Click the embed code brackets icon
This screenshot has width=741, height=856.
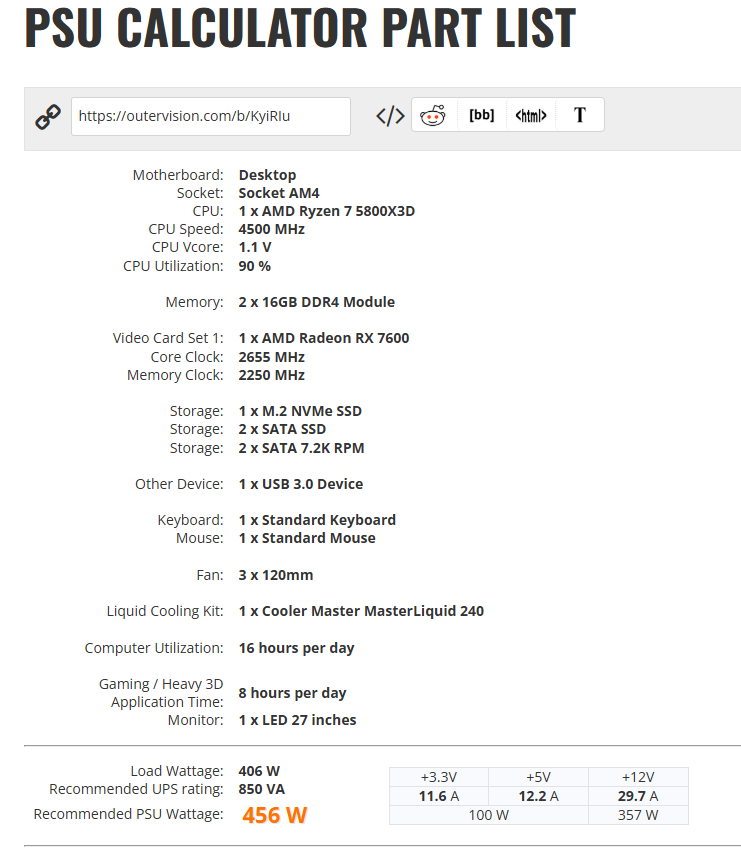pos(390,116)
